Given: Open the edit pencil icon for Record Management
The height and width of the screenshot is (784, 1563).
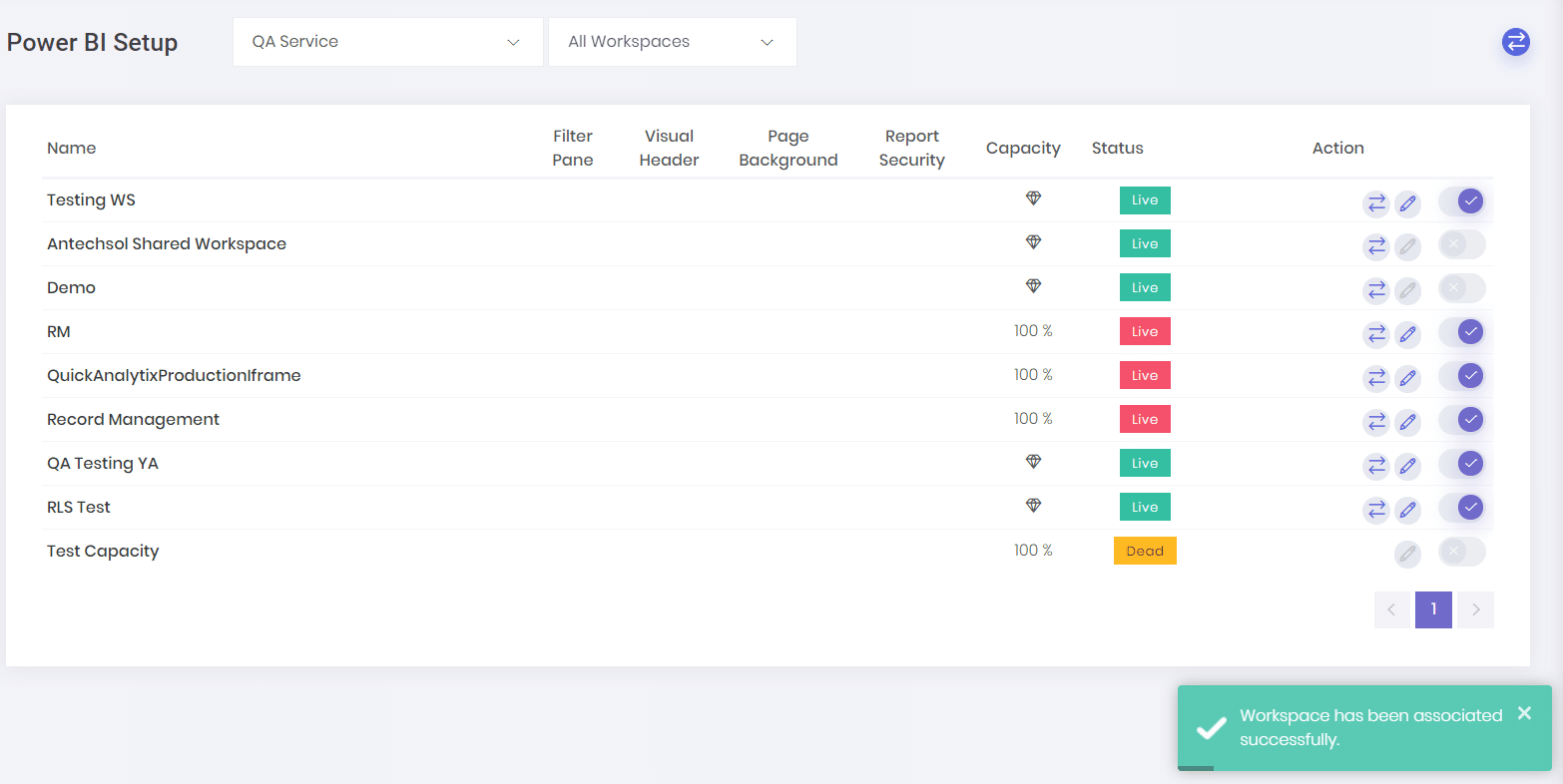Looking at the screenshot, I should pos(1408,422).
